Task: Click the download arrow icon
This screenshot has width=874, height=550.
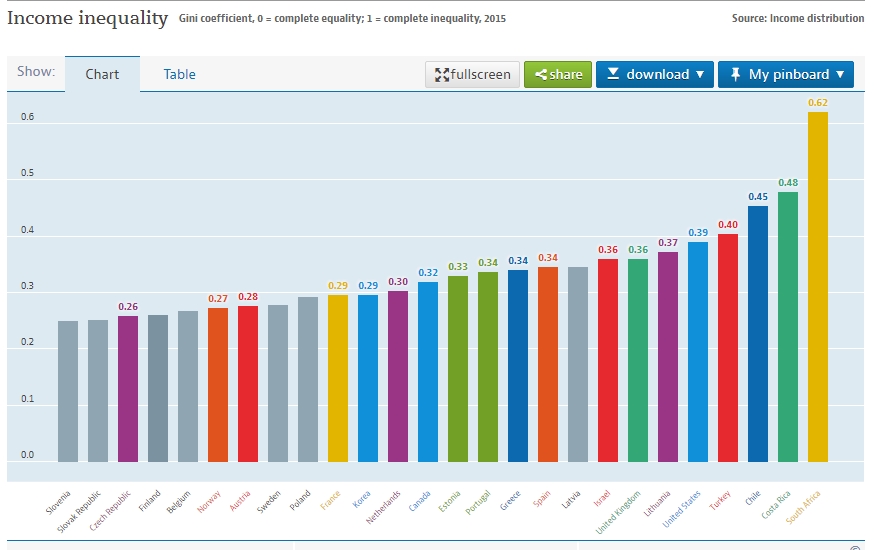Action: (613, 74)
